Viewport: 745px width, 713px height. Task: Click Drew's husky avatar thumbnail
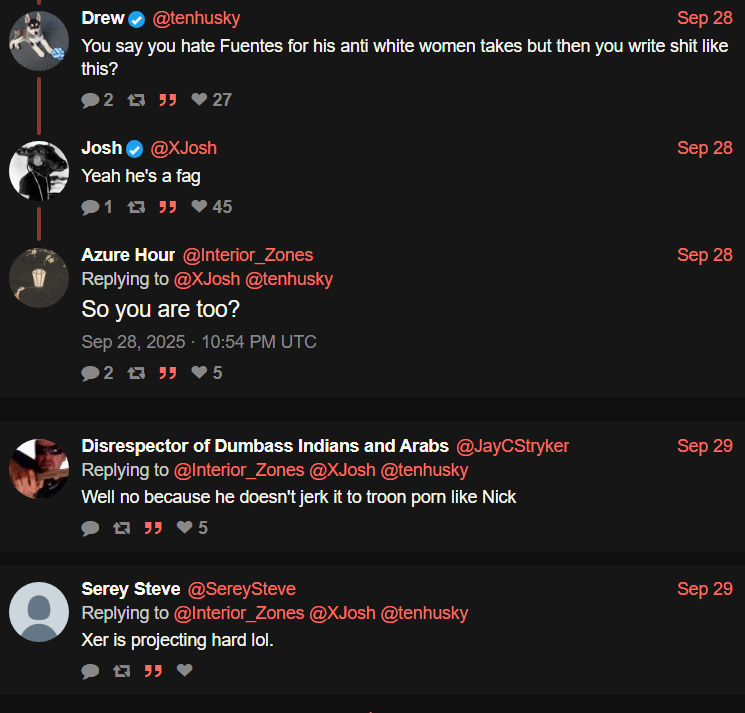(38, 41)
